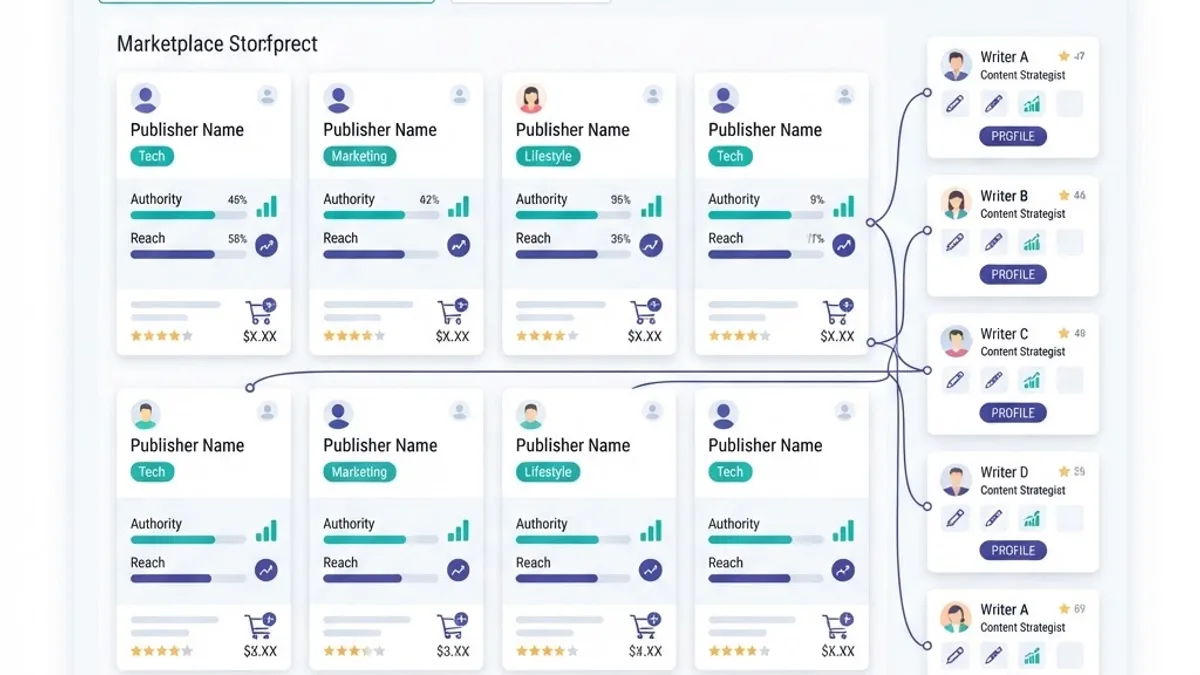Viewport: 1200px width, 675px height.
Task: Click the Reach progress bar showing 58%
Action: click(188, 254)
